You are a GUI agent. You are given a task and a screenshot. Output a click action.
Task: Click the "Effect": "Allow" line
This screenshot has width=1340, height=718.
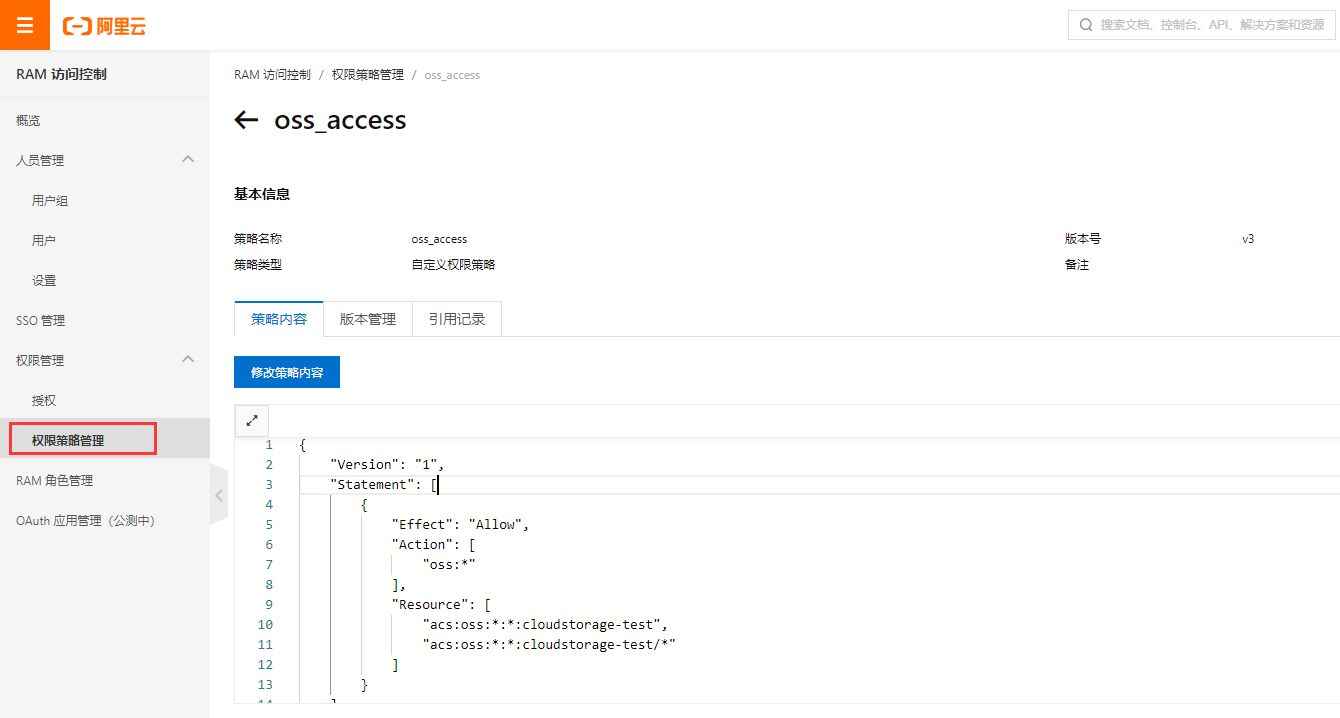(460, 524)
